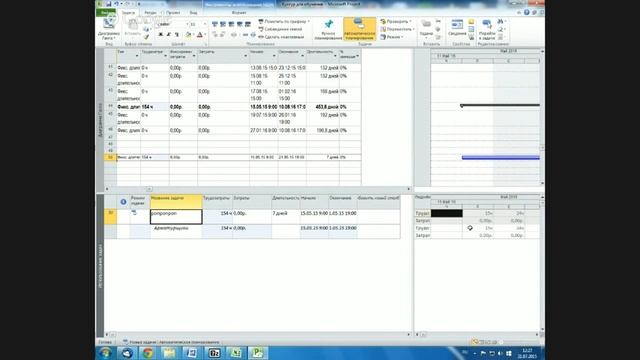Open the font name combo box
The height and width of the screenshot is (360, 640).
pos(172,24)
